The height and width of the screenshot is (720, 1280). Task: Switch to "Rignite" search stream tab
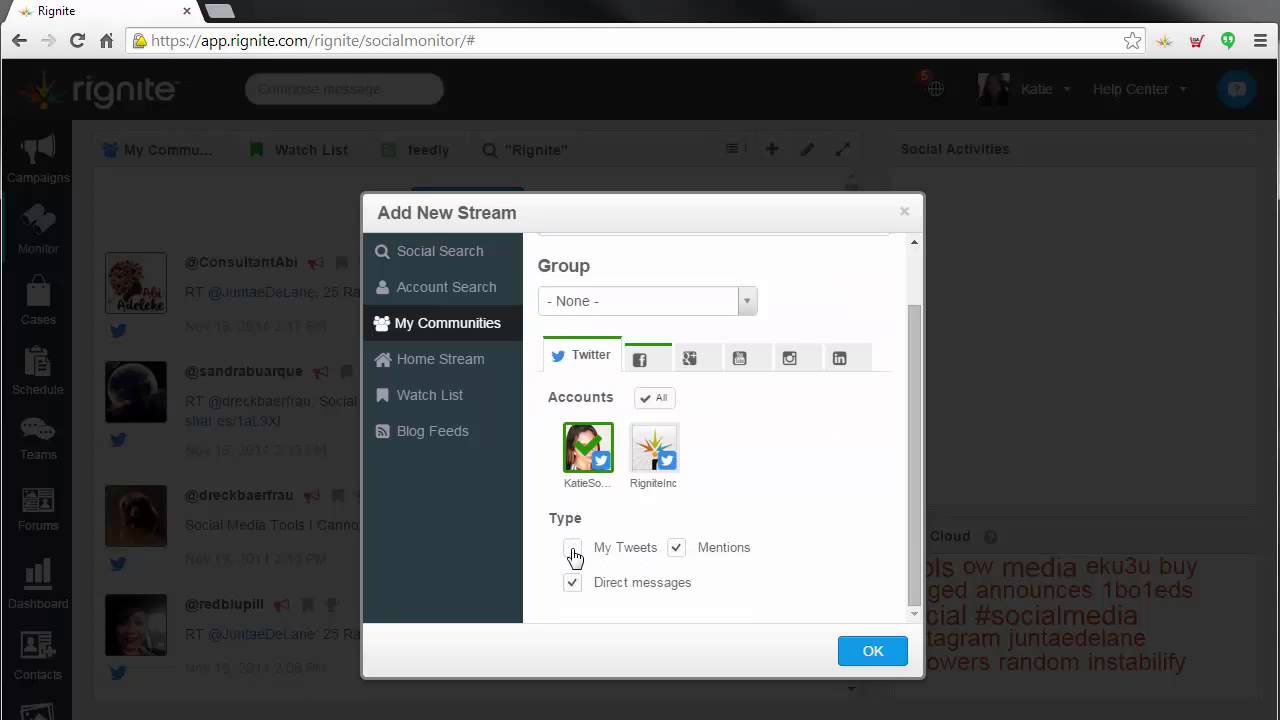(525, 150)
